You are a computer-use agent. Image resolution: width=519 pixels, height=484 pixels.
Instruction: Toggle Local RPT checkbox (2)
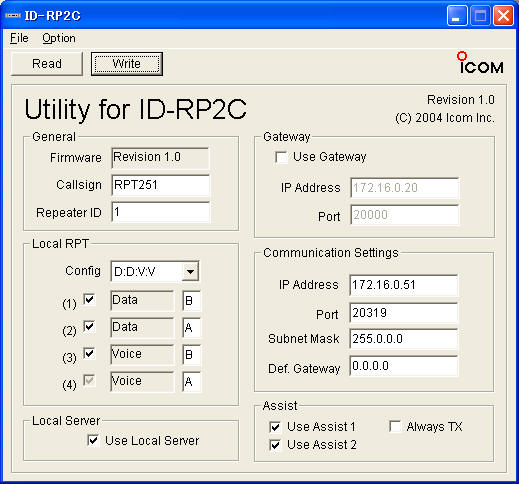[x=89, y=326]
